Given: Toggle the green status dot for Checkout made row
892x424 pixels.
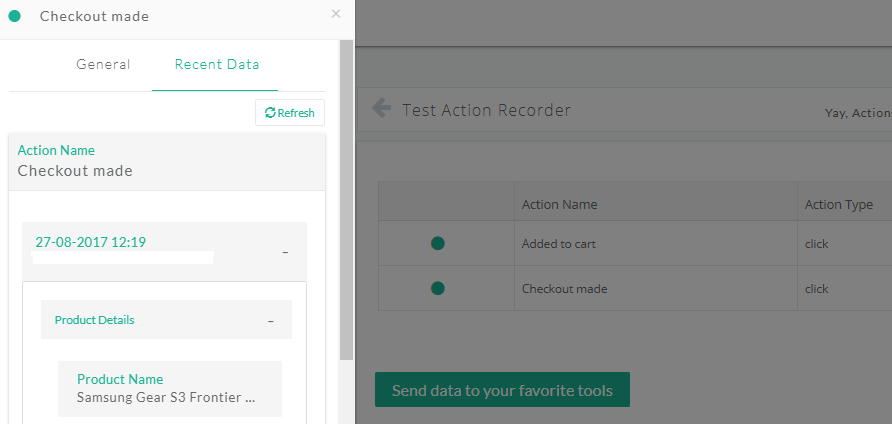Looking at the screenshot, I should pyautogui.click(x=437, y=289).
